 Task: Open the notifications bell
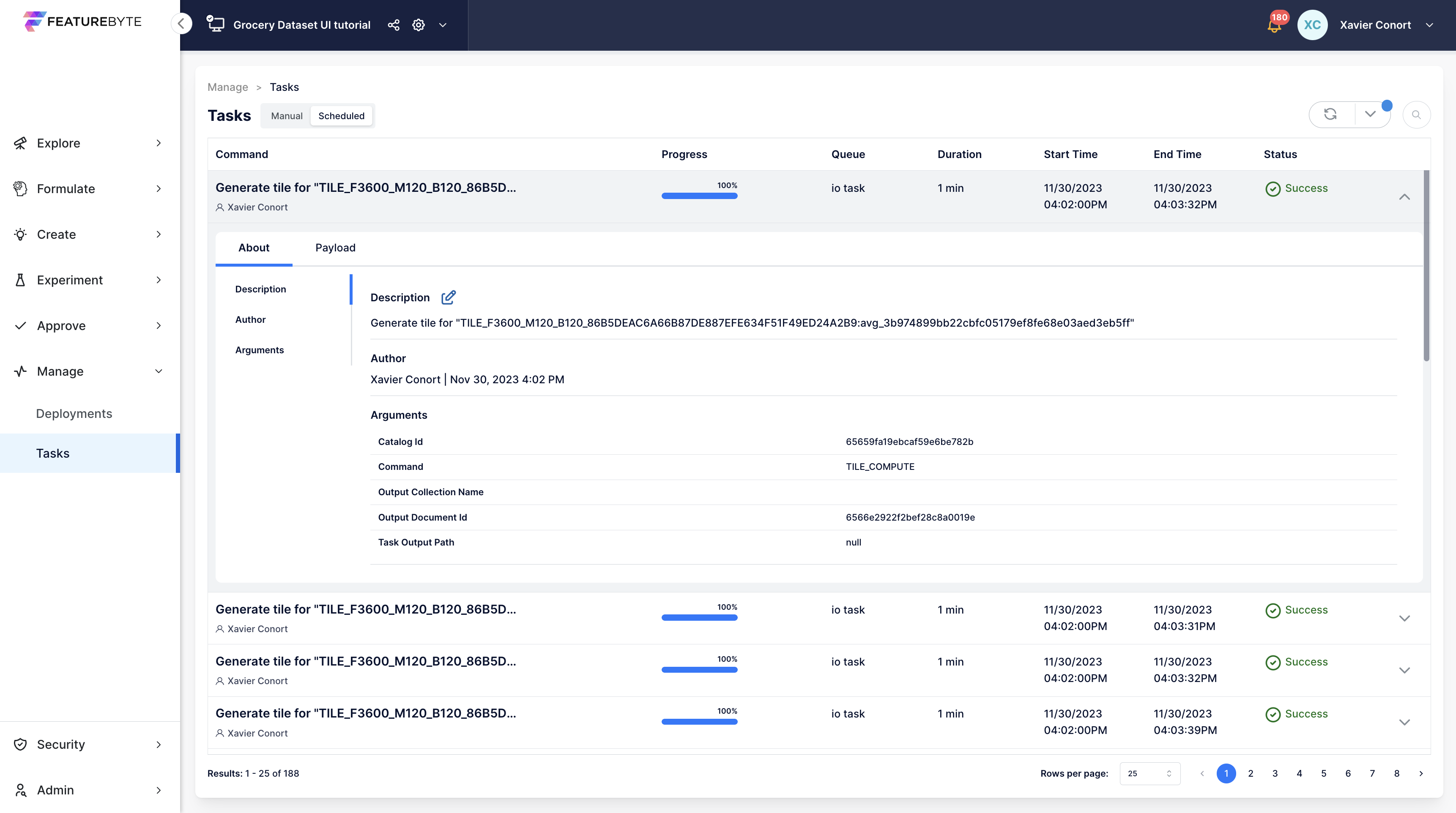pyautogui.click(x=1275, y=25)
